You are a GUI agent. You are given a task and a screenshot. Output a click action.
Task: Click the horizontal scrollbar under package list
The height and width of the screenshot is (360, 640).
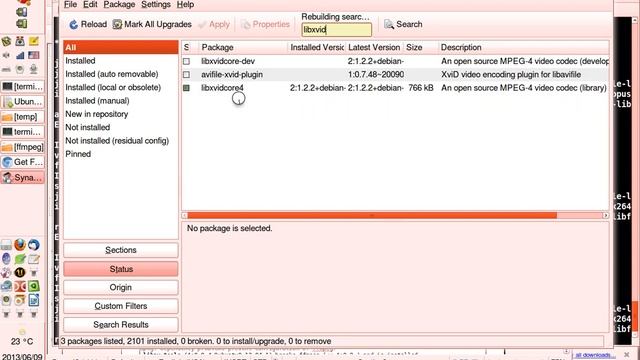click(372, 215)
